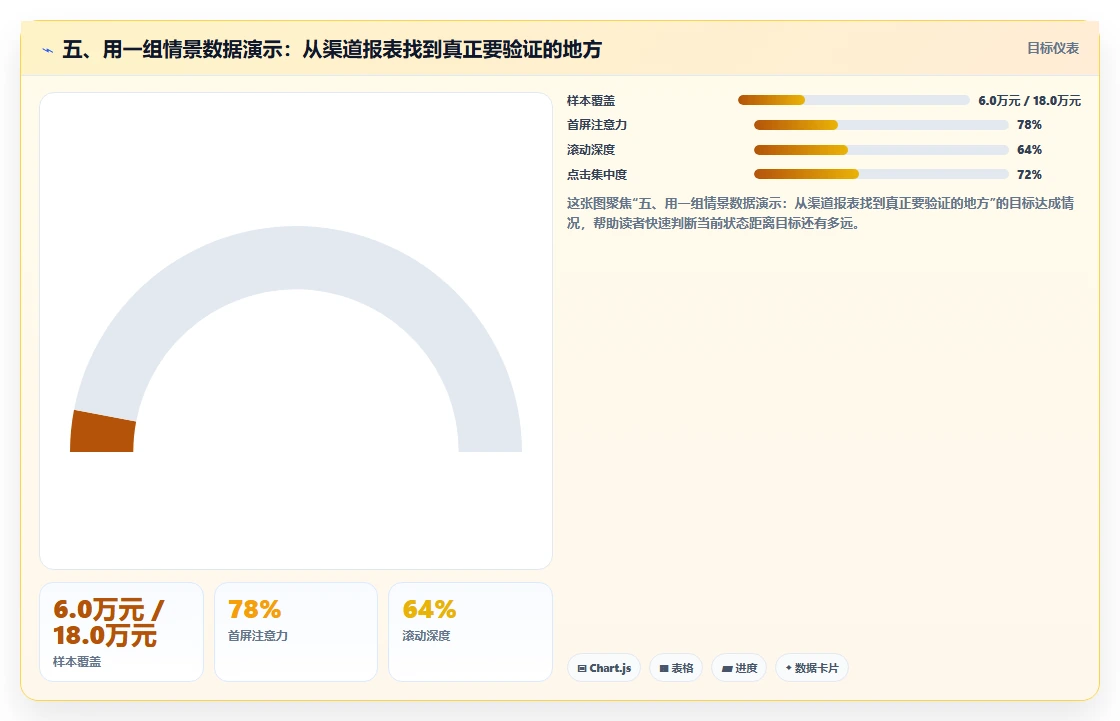Click the 样本覆盖 progress bar
This screenshot has width=1120, height=721.
coord(854,100)
